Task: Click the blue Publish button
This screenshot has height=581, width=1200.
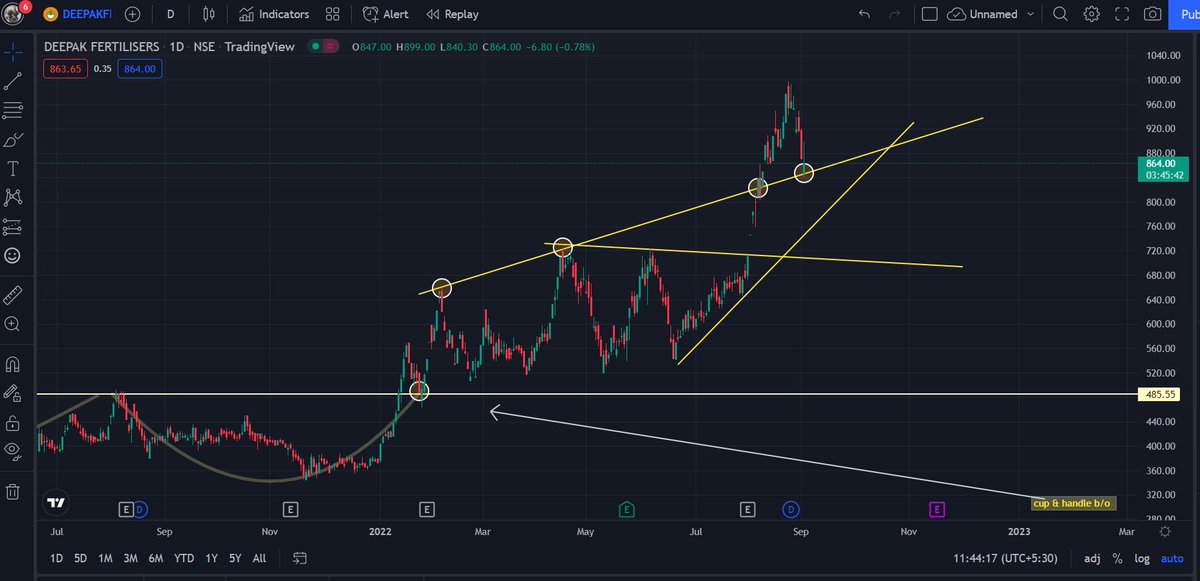Action: click(x=1186, y=14)
